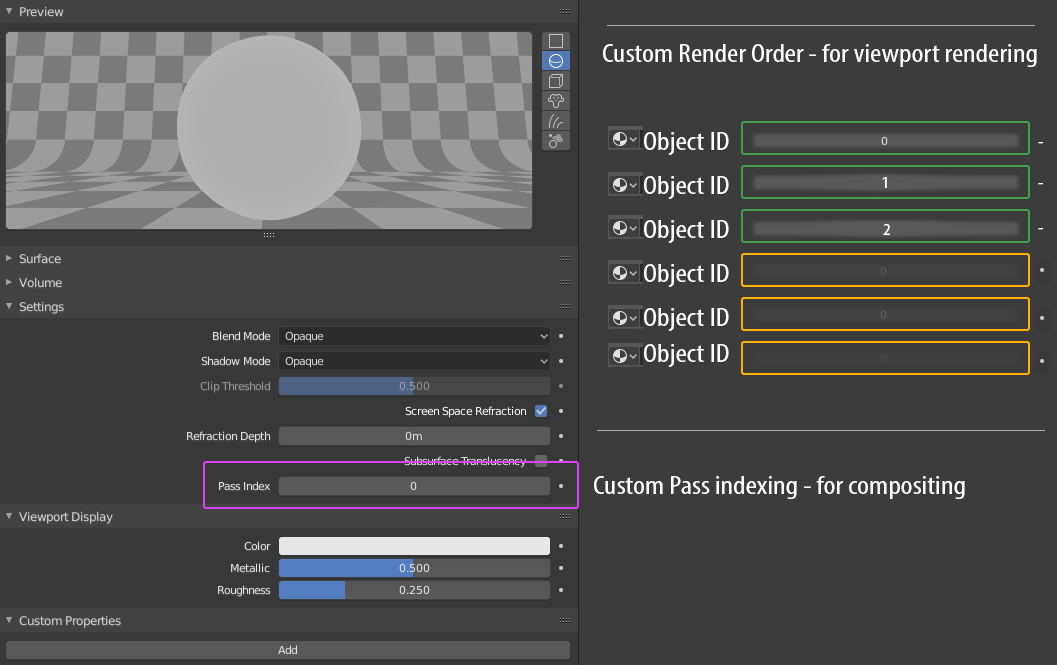Viewport: 1057px width, 665px height.
Task: Click the Custom Render Order heading text
Action: (x=819, y=53)
